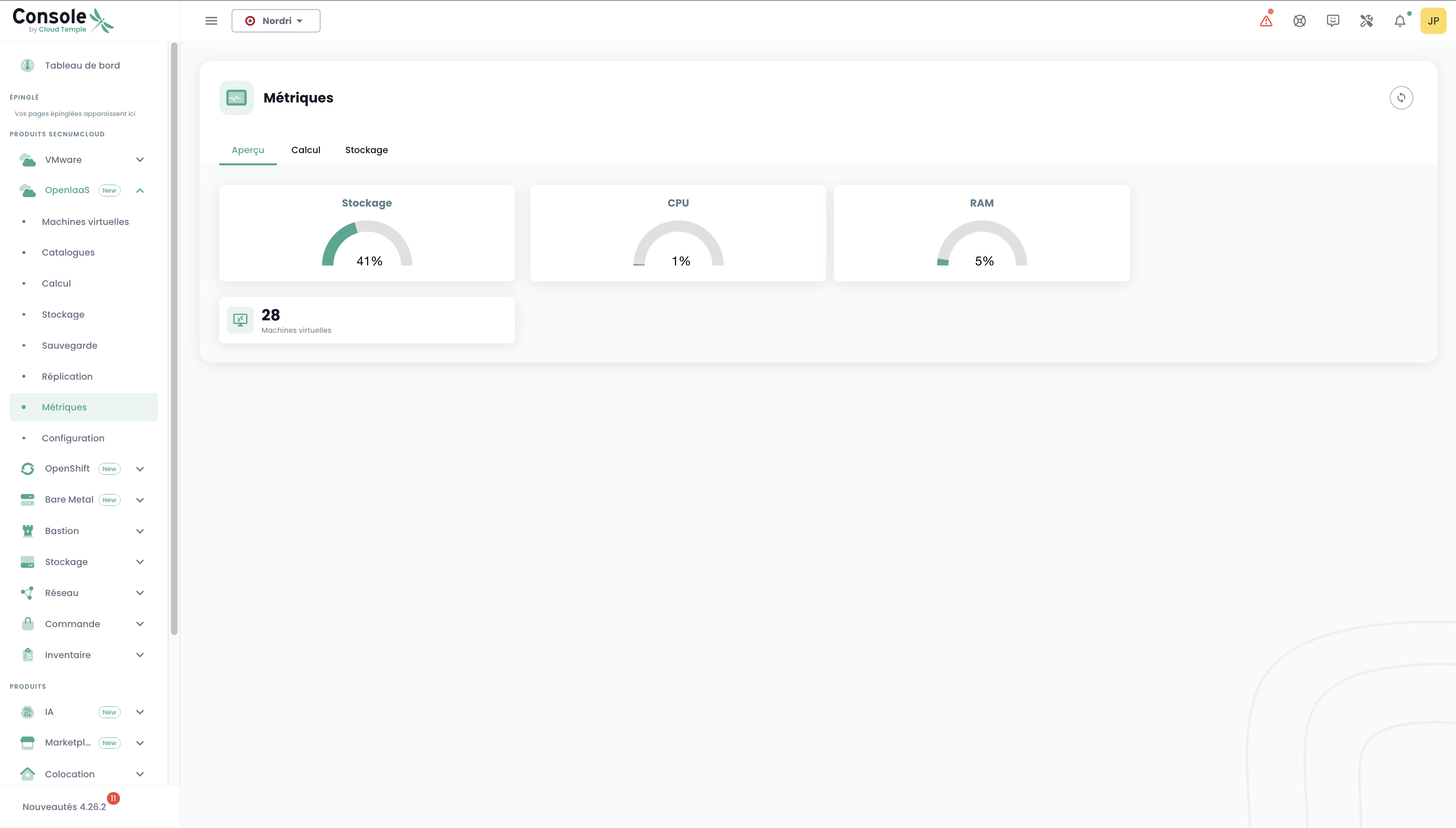Click the feedback chat bubble icon

(1333, 21)
